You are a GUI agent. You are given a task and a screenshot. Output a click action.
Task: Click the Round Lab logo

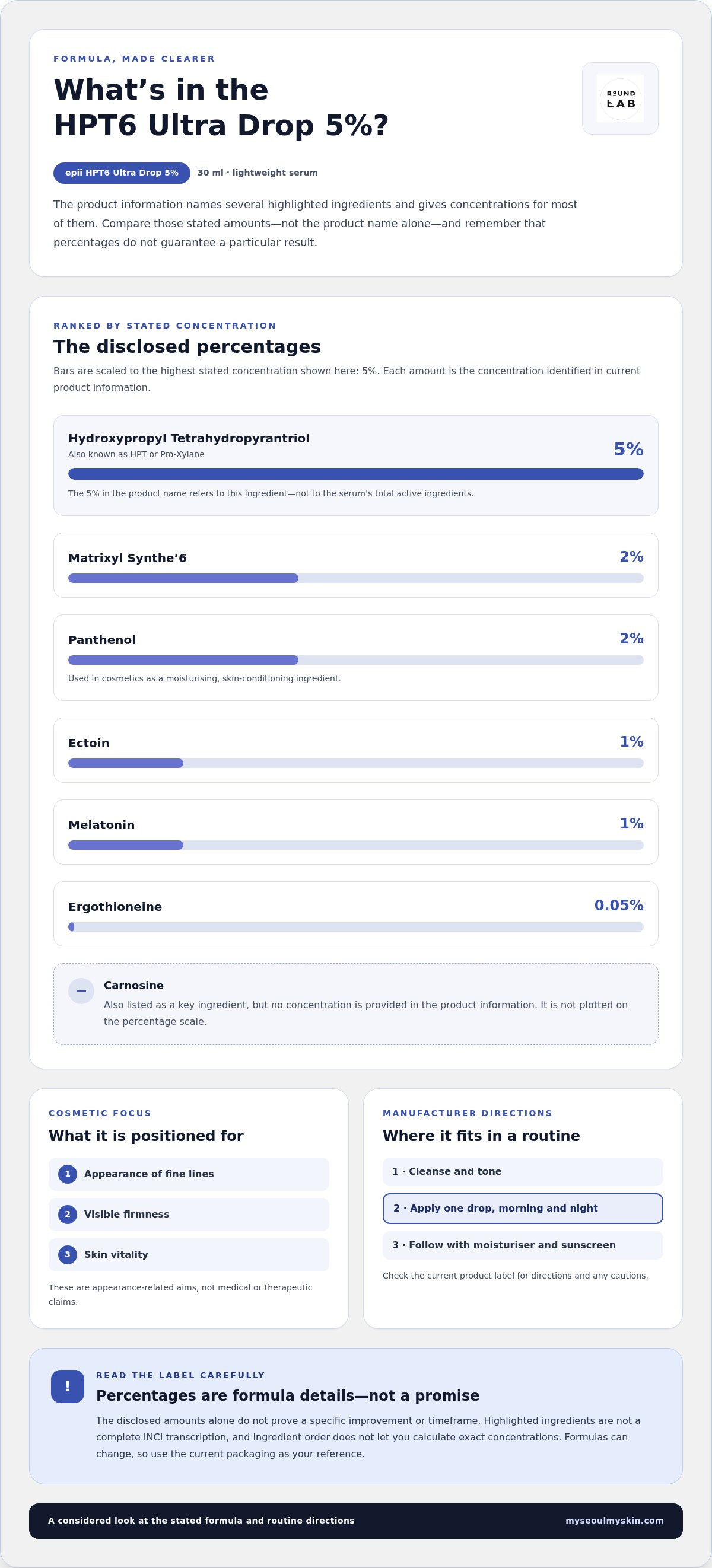[620, 98]
